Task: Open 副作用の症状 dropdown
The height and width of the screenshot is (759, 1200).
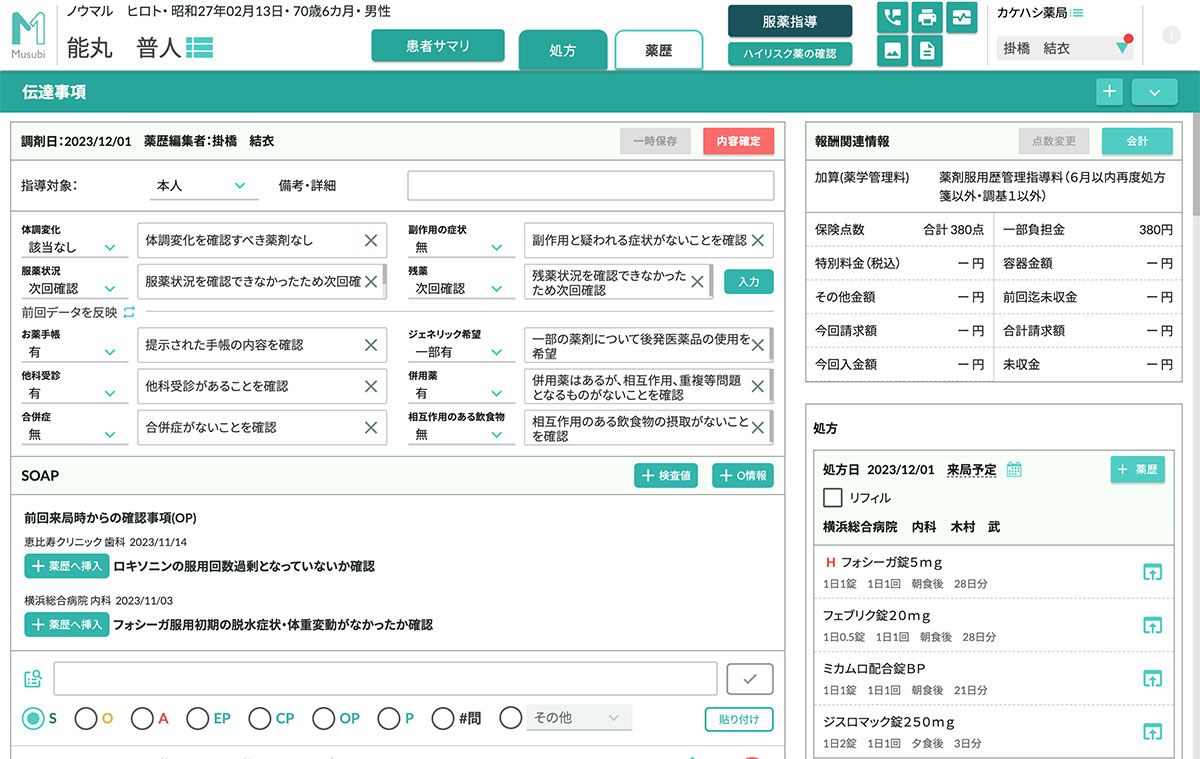Action: (461, 247)
